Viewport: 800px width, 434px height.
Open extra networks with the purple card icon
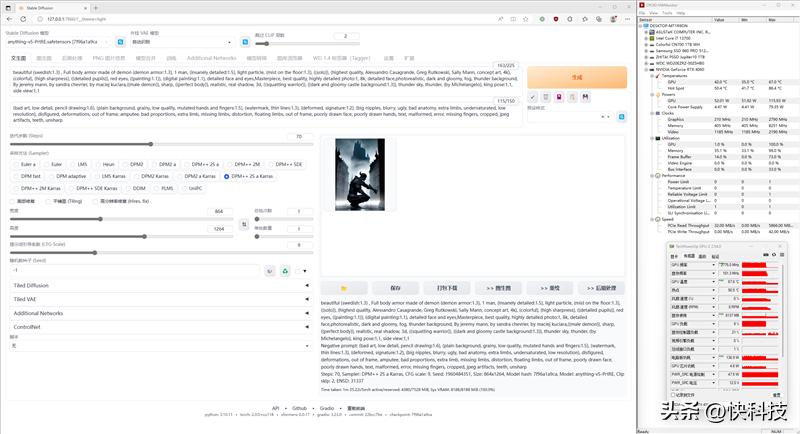(x=559, y=97)
